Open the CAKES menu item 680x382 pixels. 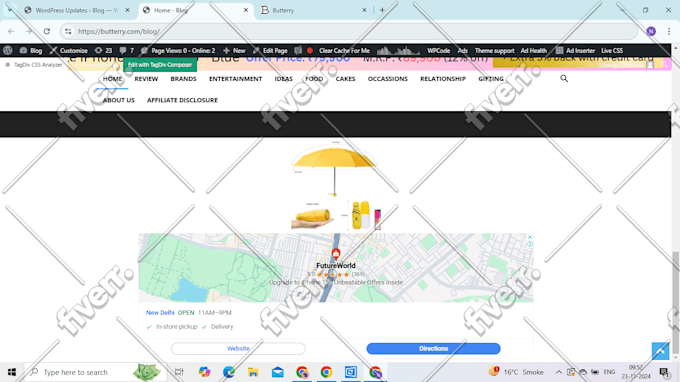[x=346, y=78]
